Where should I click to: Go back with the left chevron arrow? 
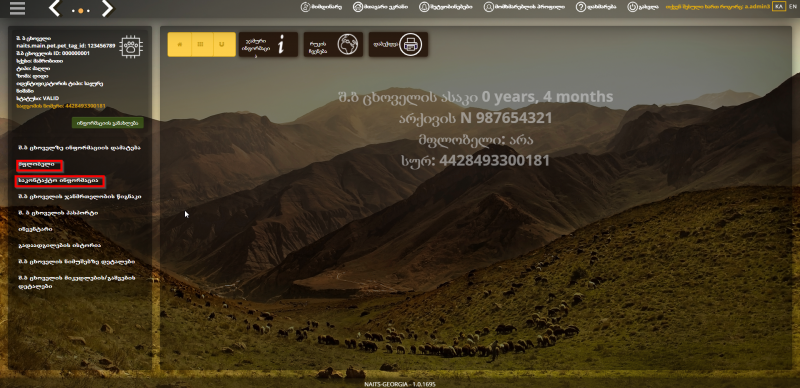click(x=55, y=8)
